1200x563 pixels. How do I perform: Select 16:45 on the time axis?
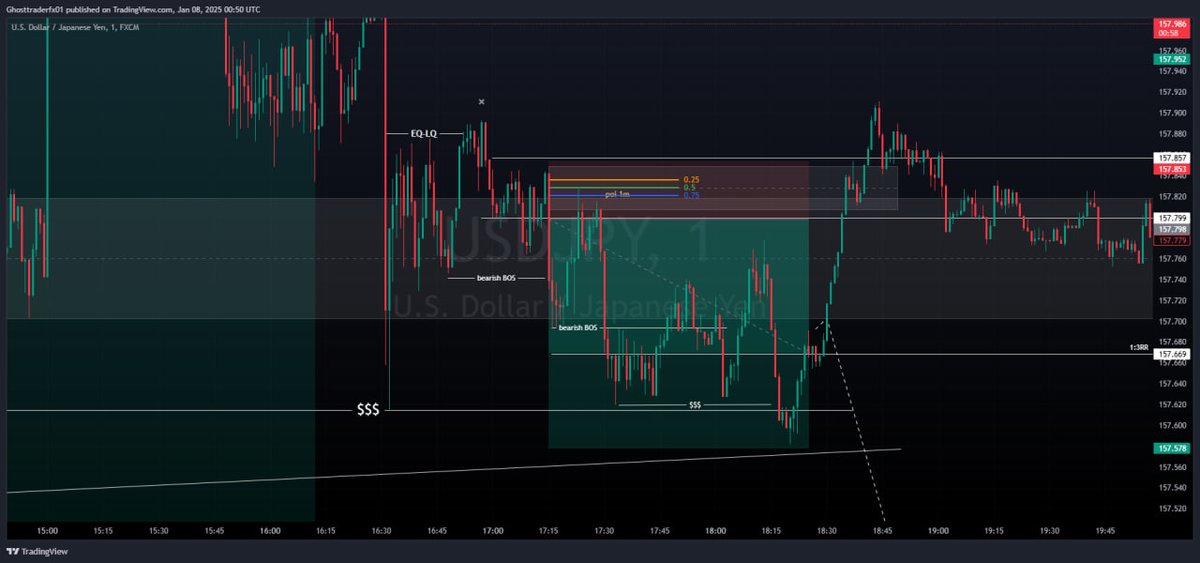point(437,531)
